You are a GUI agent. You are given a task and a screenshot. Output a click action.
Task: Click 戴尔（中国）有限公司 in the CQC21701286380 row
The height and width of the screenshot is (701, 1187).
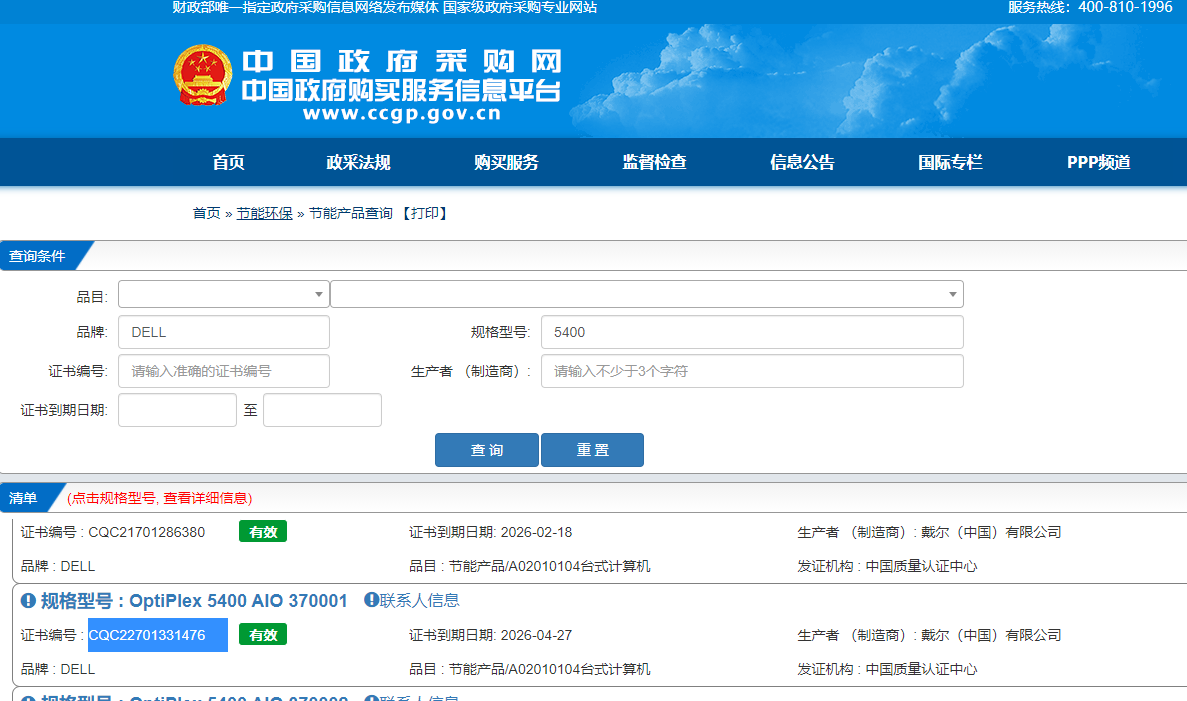tap(991, 532)
